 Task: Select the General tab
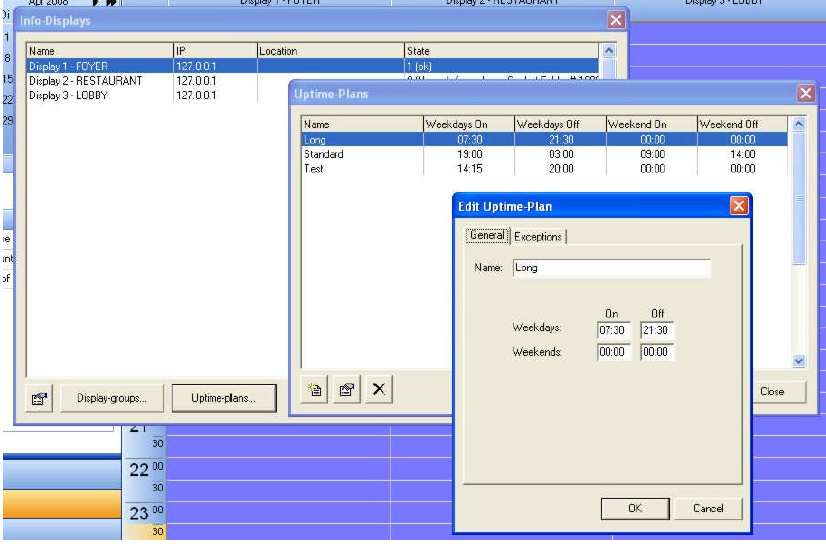(x=487, y=236)
